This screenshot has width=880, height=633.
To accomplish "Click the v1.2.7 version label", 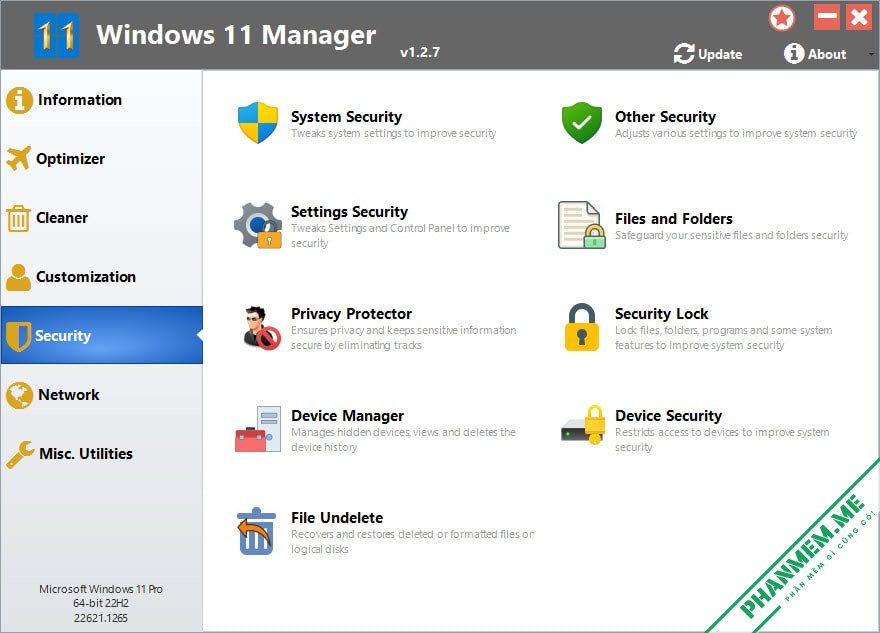I will pos(420,52).
